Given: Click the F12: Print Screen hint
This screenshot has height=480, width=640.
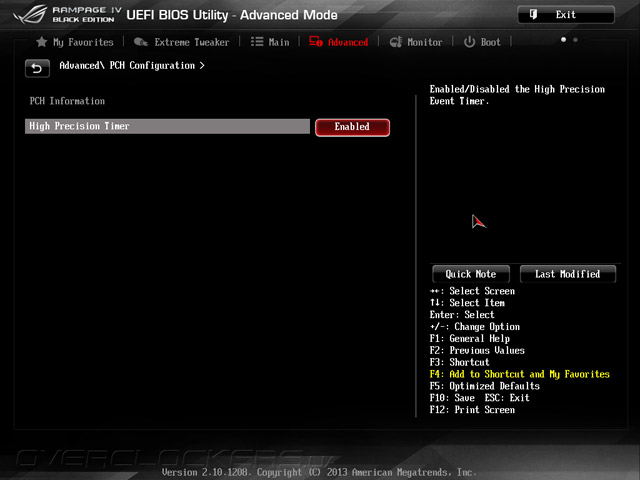Looking at the screenshot, I should tap(472, 409).
